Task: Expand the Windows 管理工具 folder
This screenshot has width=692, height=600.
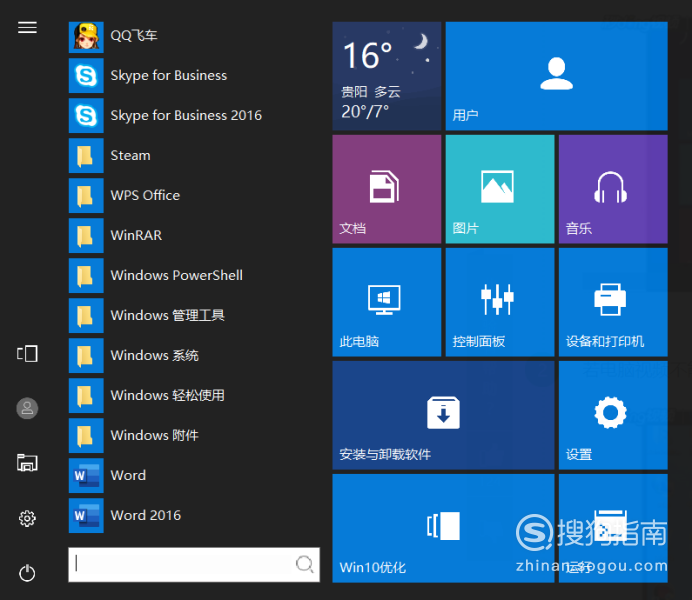Action: (86, 315)
